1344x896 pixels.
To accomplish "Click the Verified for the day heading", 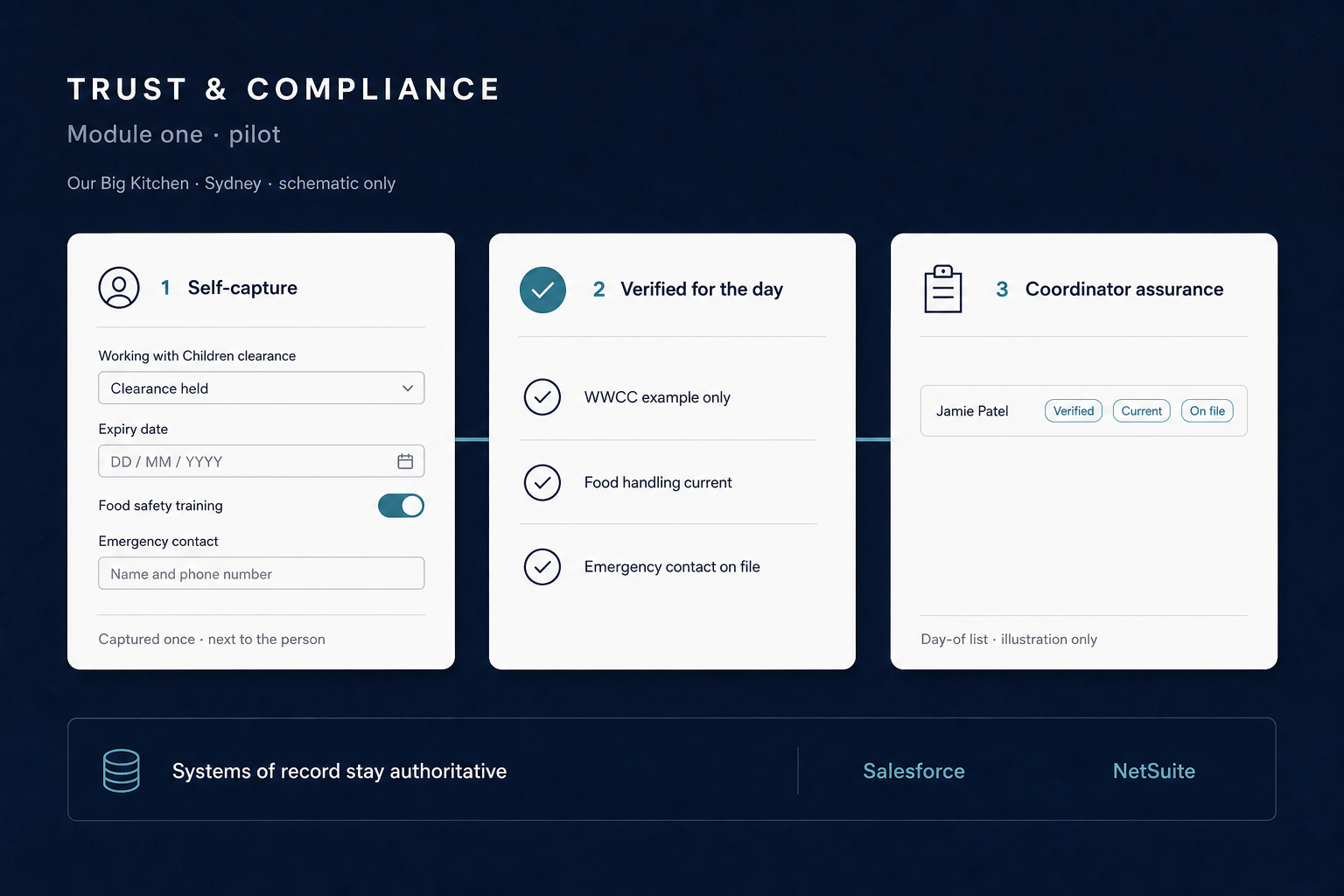I will pyautogui.click(x=702, y=290).
